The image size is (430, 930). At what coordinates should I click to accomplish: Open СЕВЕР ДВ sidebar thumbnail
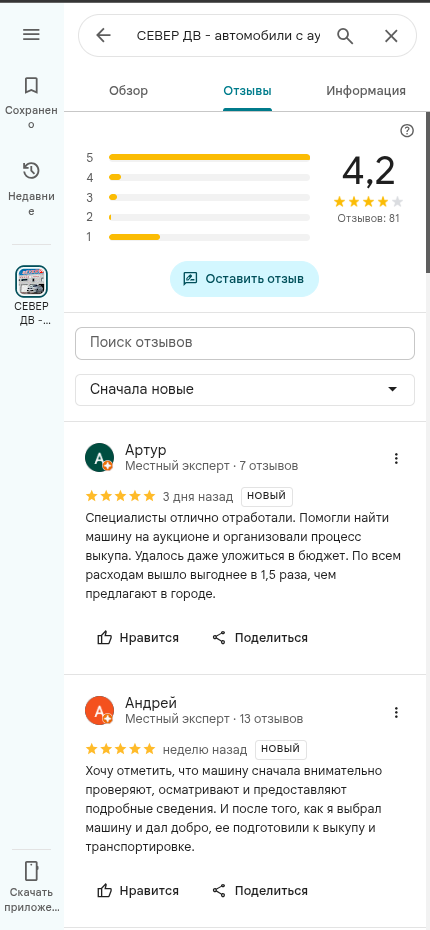pyautogui.click(x=31, y=281)
